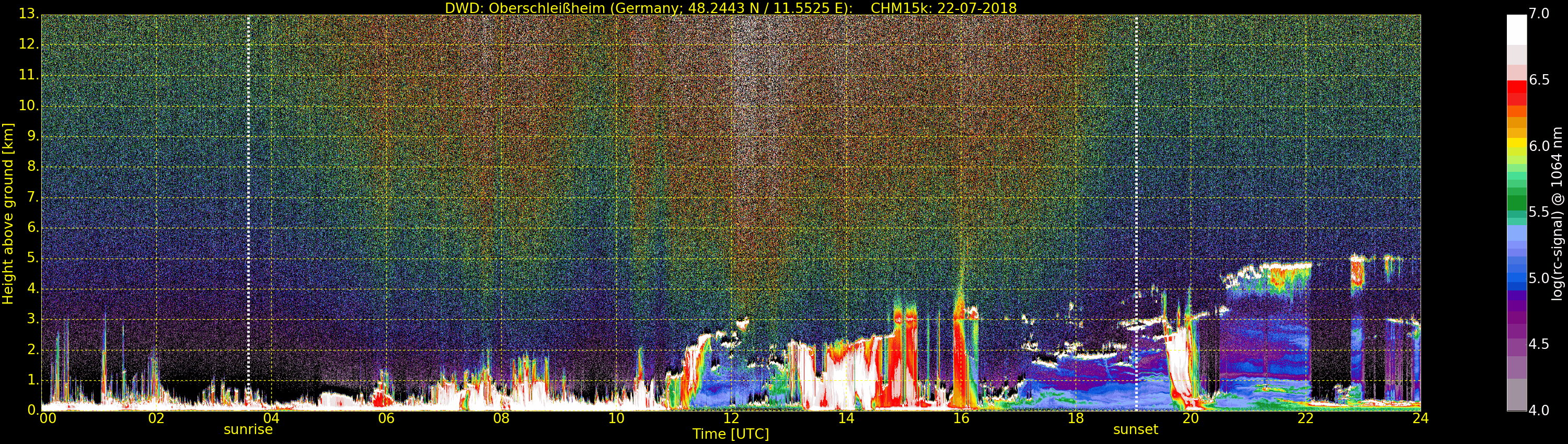The image size is (1568, 444).
Task: Click the Time [UTC] axis label
Action: click(731, 434)
